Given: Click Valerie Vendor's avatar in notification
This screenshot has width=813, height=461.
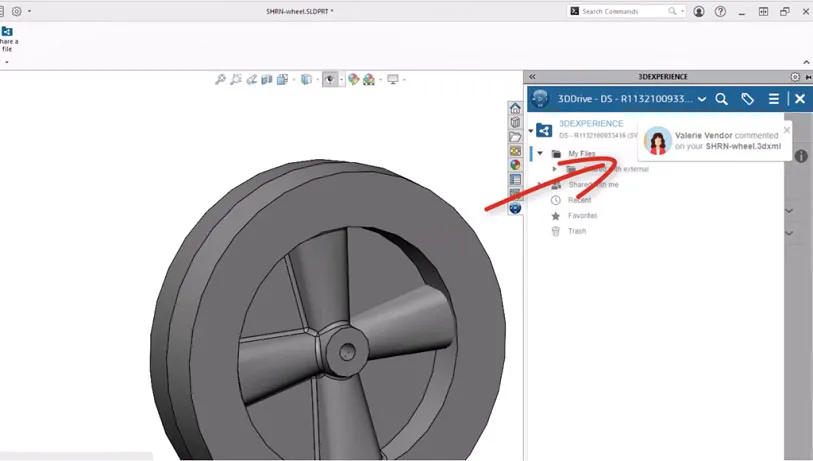Looking at the screenshot, I should (x=657, y=141).
